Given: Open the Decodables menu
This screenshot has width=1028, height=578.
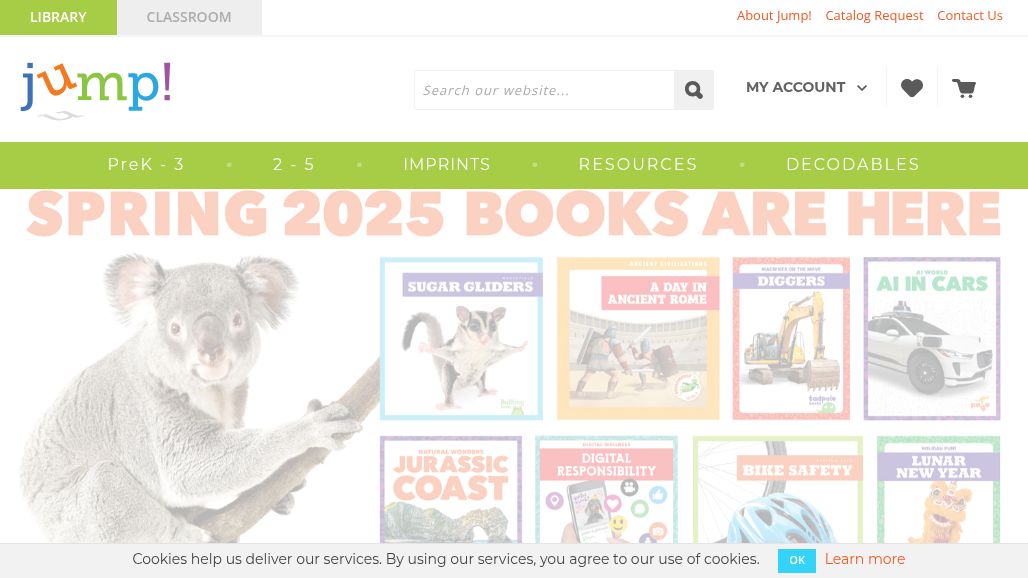Looking at the screenshot, I should (853, 164).
